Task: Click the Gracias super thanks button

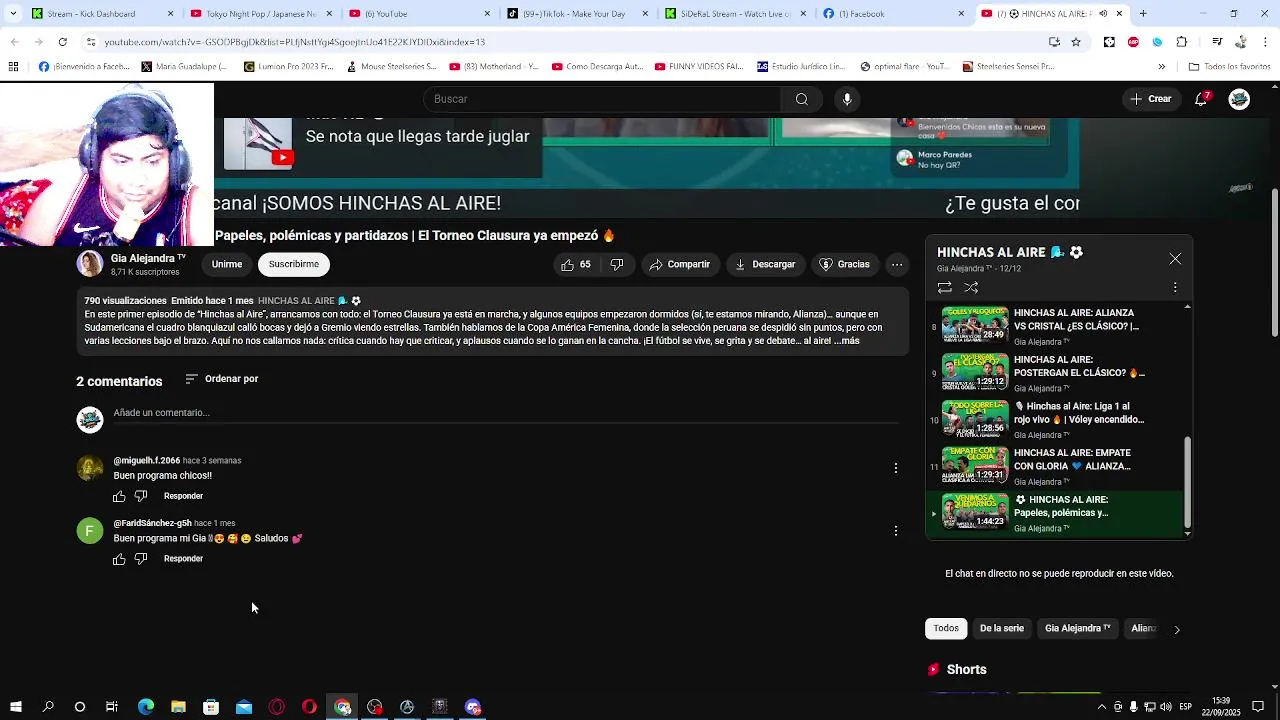Action: click(x=845, y=264)
